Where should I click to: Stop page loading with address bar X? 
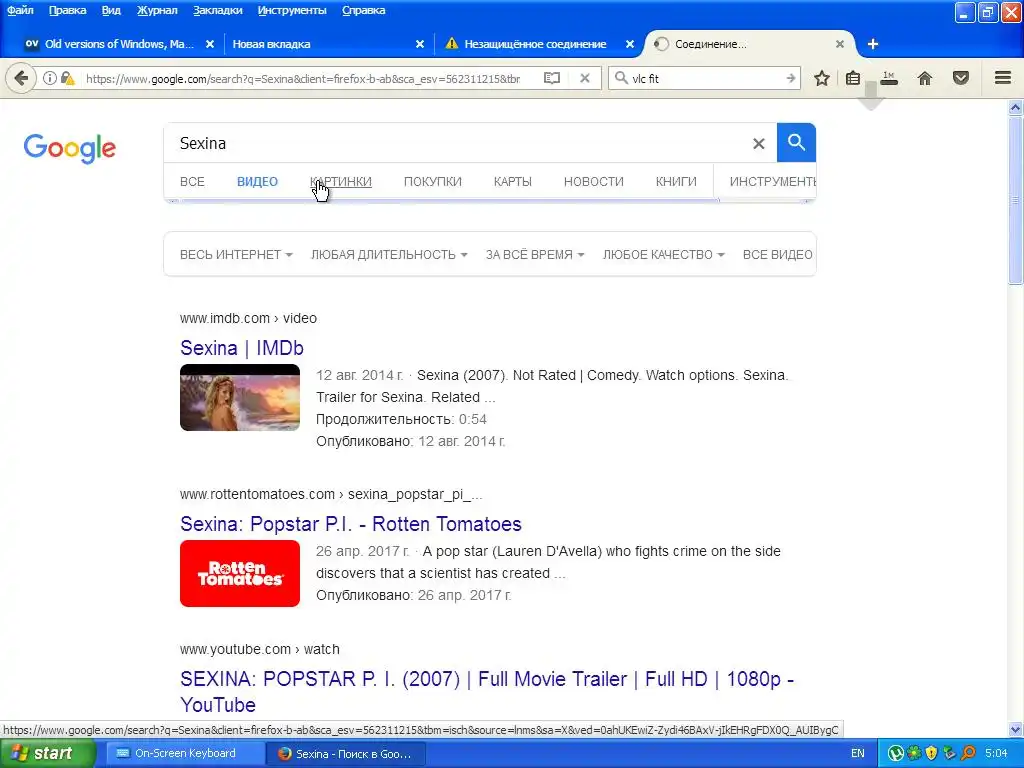point(585,78)
